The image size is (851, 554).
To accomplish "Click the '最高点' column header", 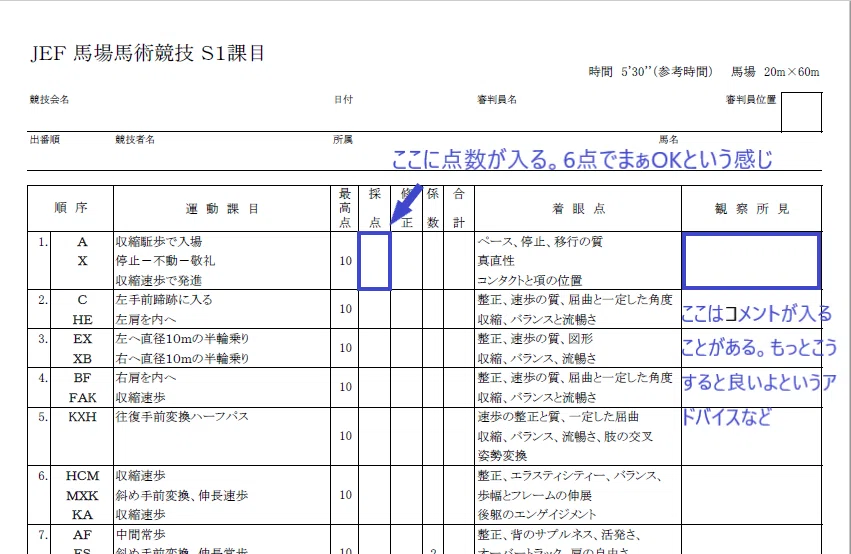I will [x=345, y=208].
